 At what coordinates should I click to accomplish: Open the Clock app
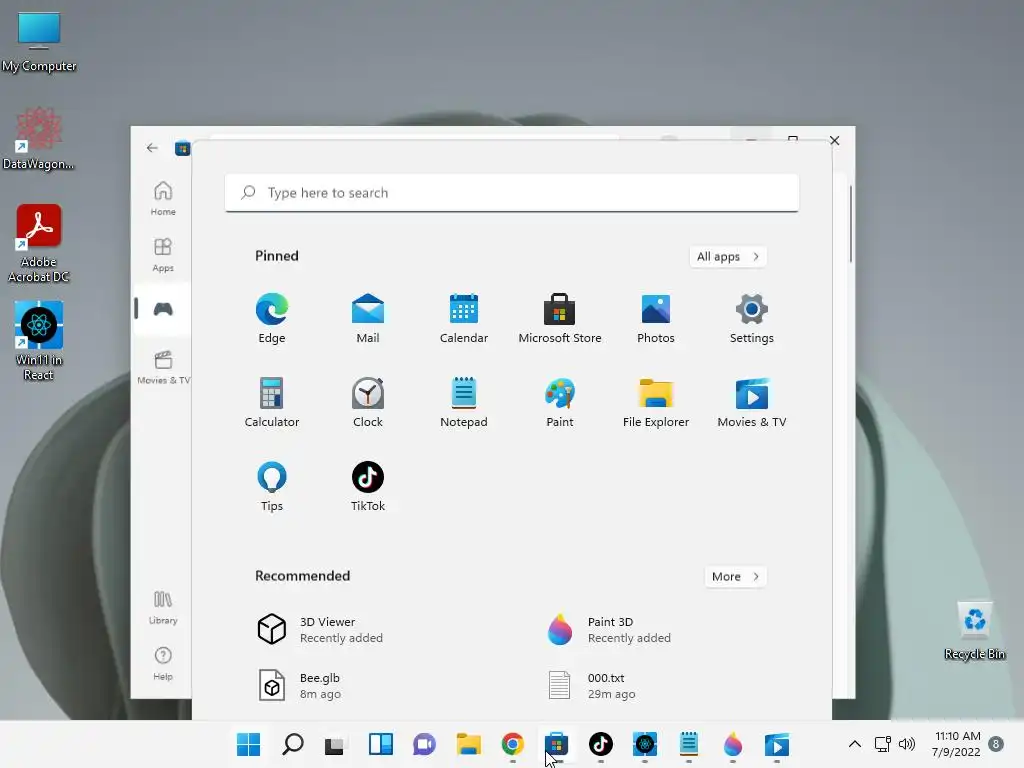point(368,402)
